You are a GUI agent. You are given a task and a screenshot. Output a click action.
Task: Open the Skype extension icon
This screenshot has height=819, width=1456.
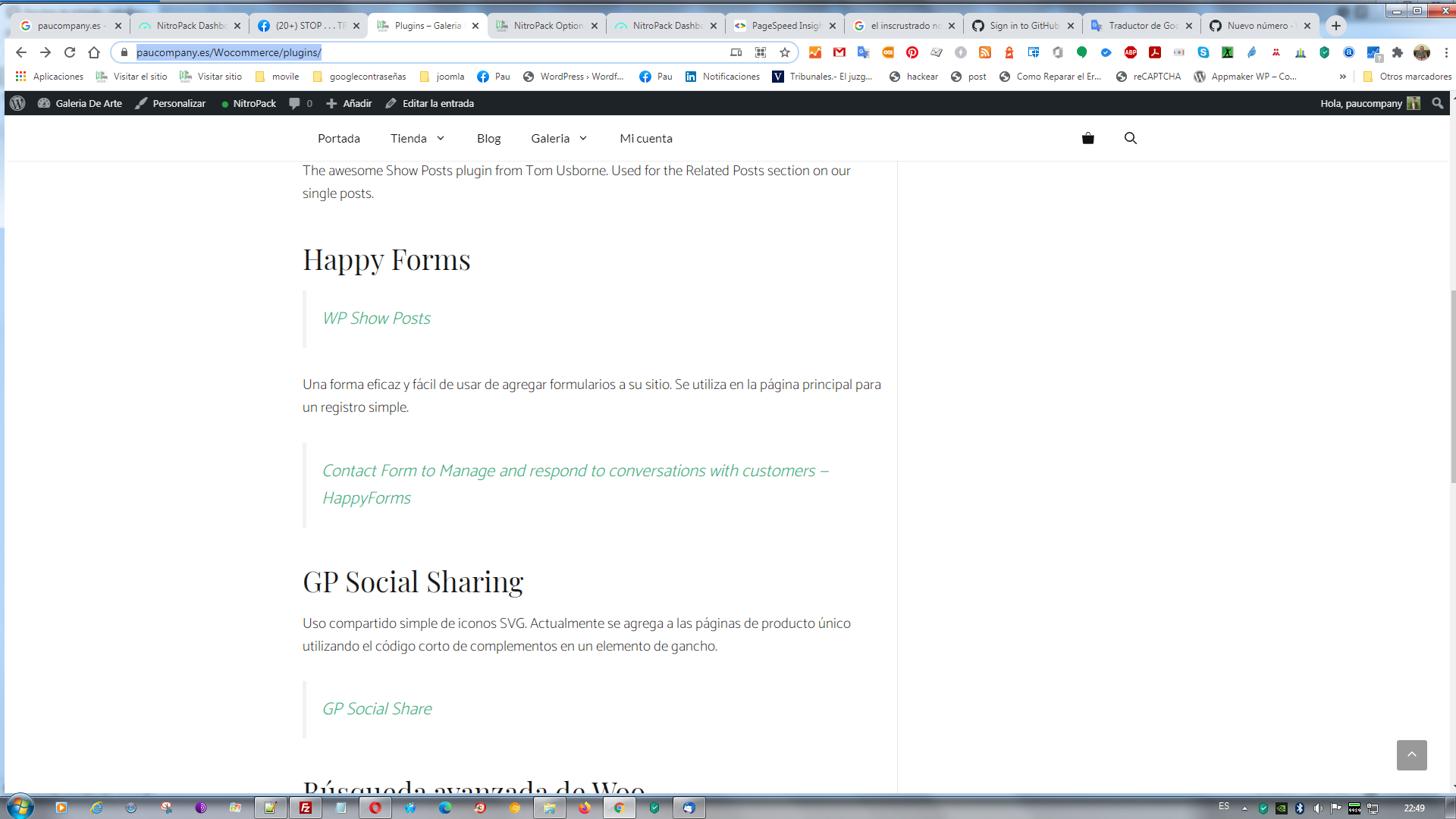coord(1203,52)
